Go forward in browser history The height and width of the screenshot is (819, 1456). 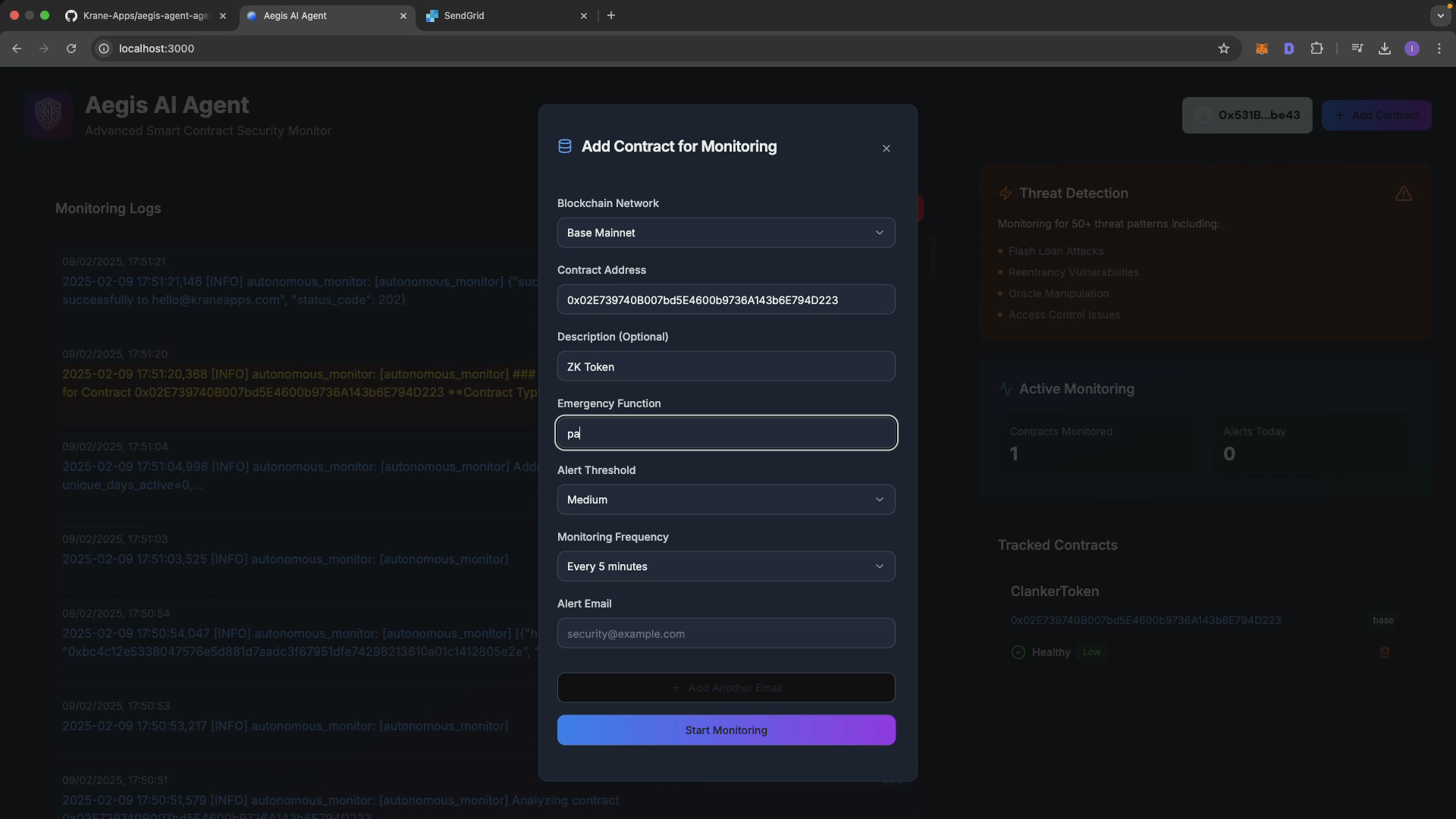[44, 49]
